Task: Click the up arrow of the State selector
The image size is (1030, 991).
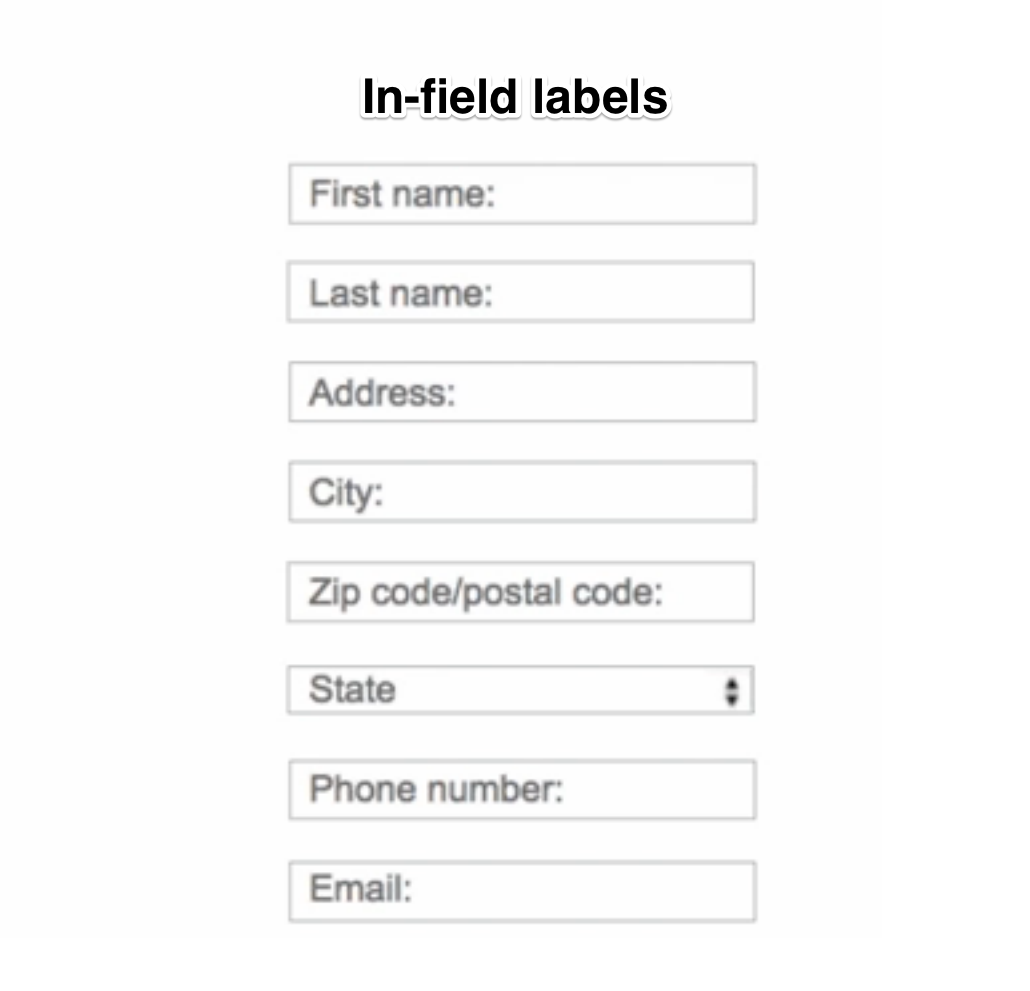Action: click(x=731, y=684)
